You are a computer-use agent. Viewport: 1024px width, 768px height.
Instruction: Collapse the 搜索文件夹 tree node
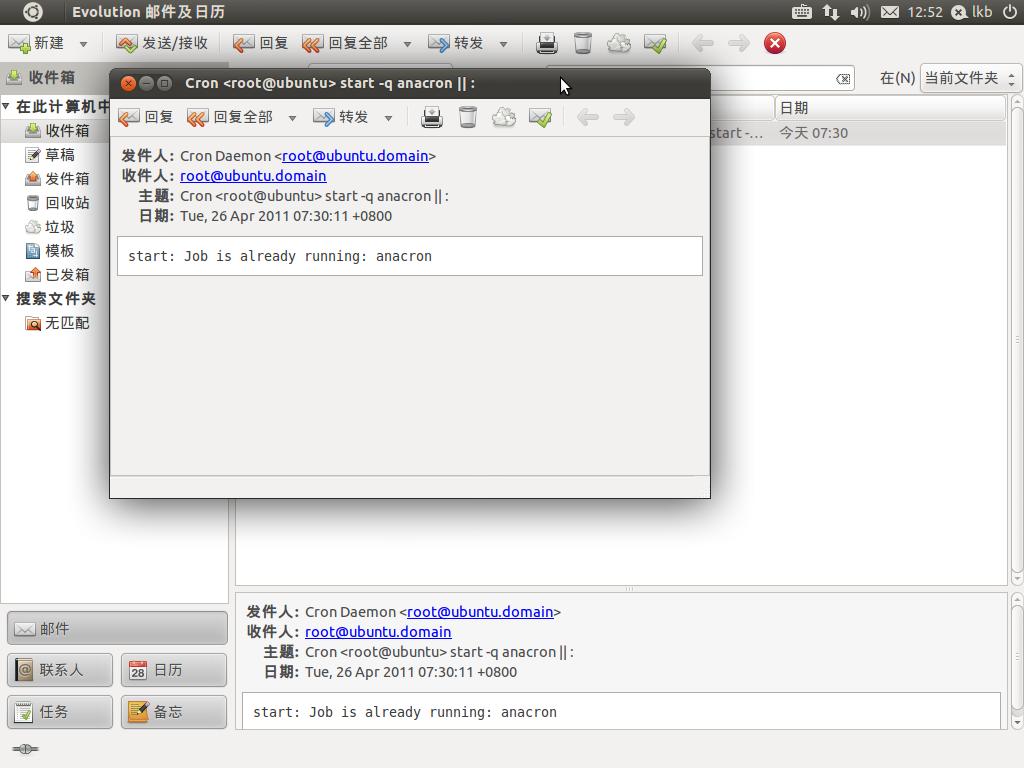(x=6, y=298)
